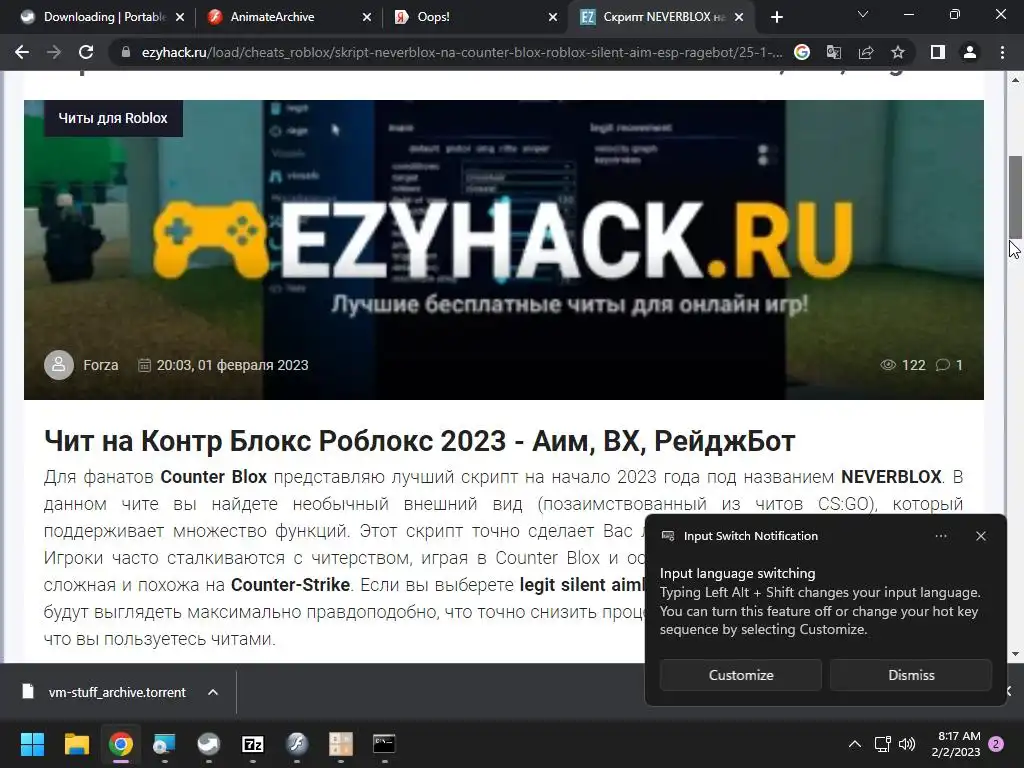Screen dimensions: 1024x768
Task: Click the date 20:03, 01 февраля 2023
Action: point(232,365)
